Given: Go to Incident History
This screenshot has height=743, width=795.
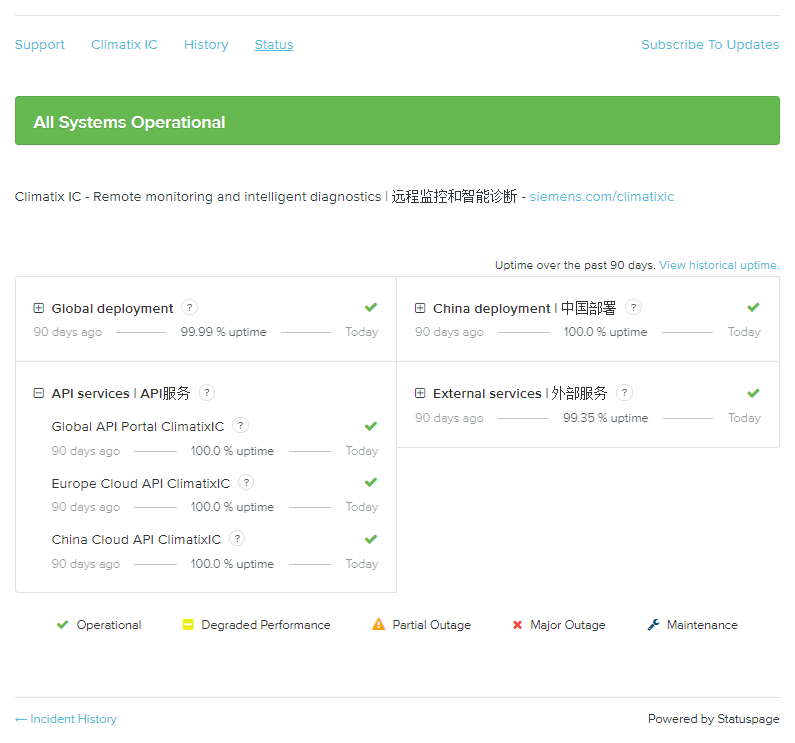Looking at the screenshot, I should [x=66, y=719].
